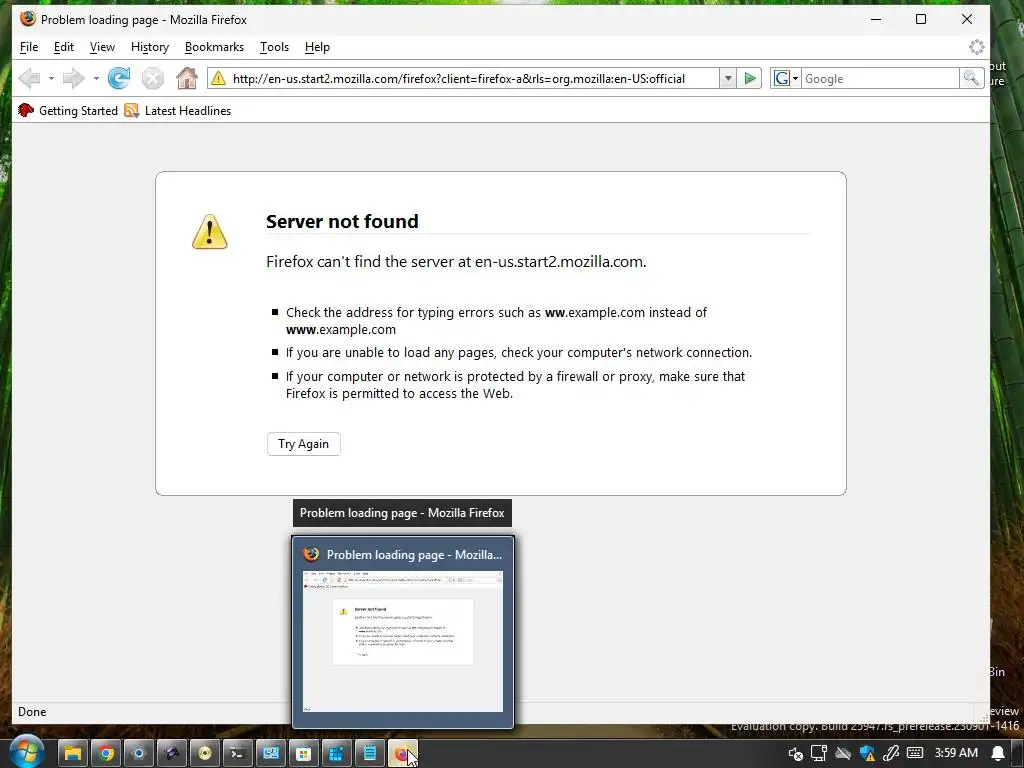Click the pen workspace tray icon

point(891,754)
